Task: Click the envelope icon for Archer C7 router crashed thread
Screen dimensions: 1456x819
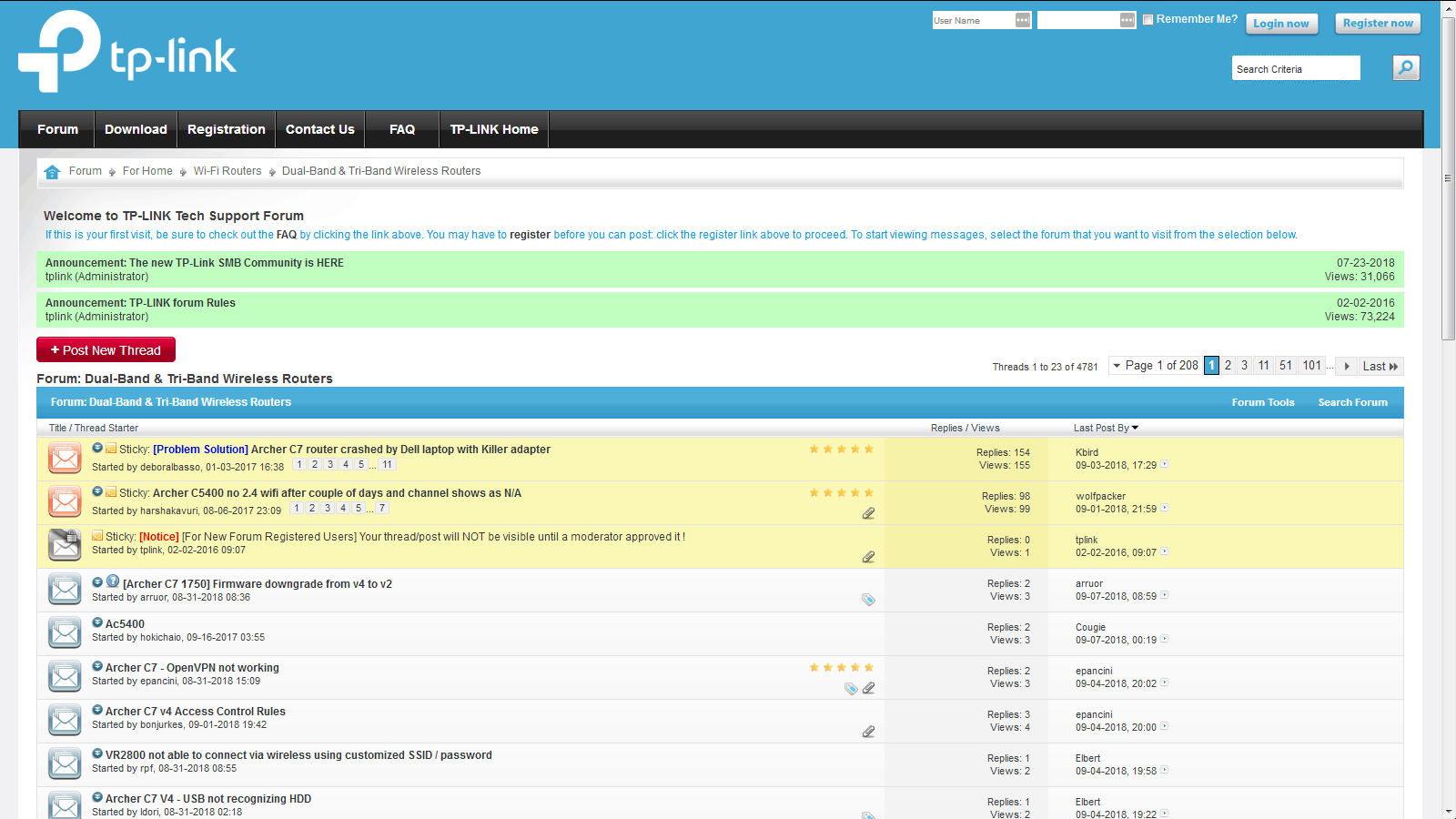Action: tap(65, 458)
